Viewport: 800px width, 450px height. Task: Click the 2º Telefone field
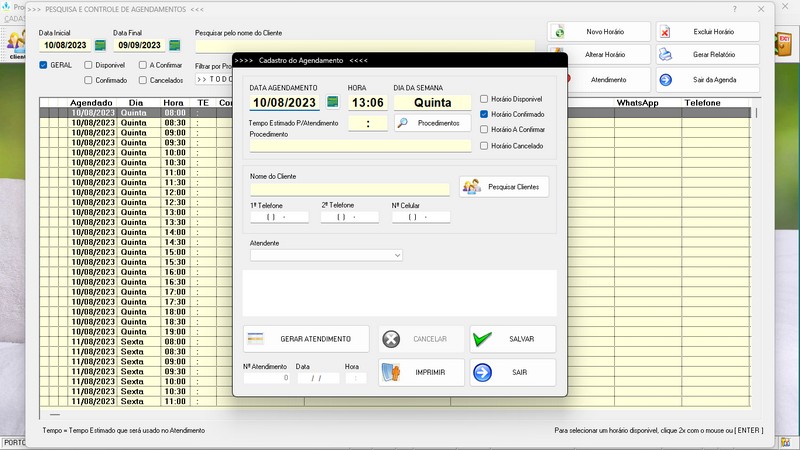pyautogui.click(x=350, y=217)
